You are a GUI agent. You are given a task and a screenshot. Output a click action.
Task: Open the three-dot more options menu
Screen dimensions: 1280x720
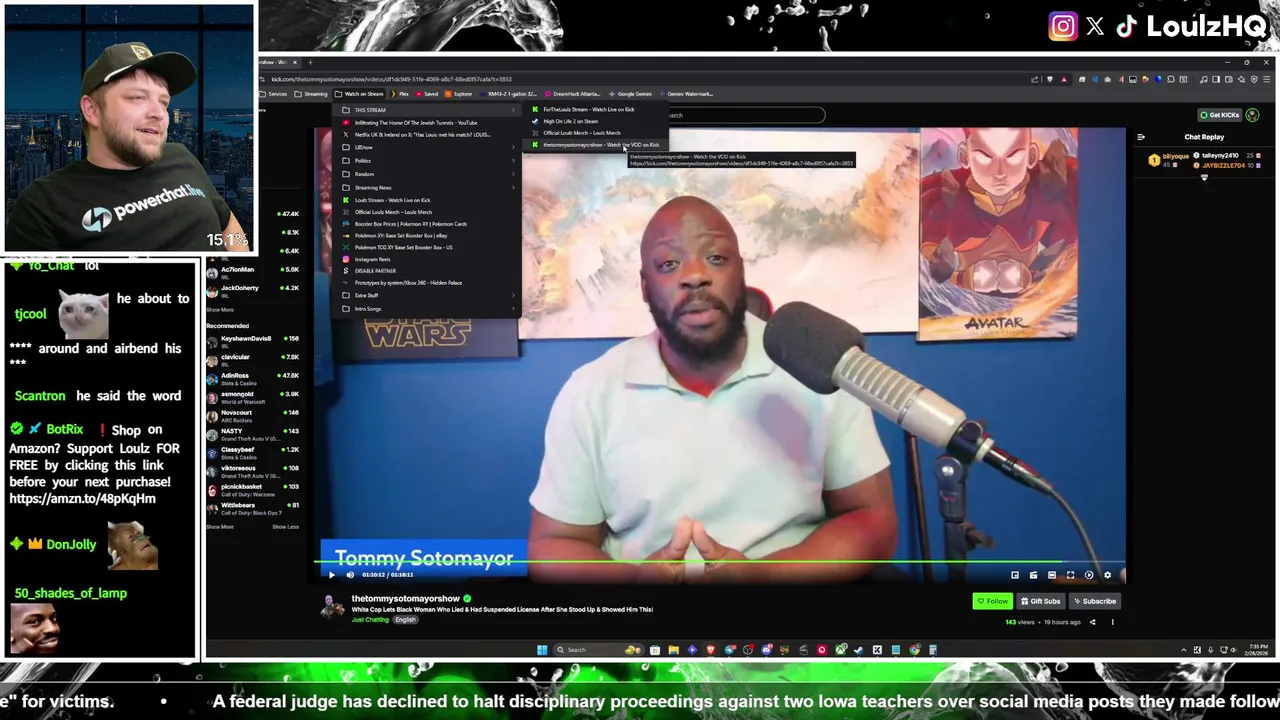pyautogui.click(x=1112, y=622)
